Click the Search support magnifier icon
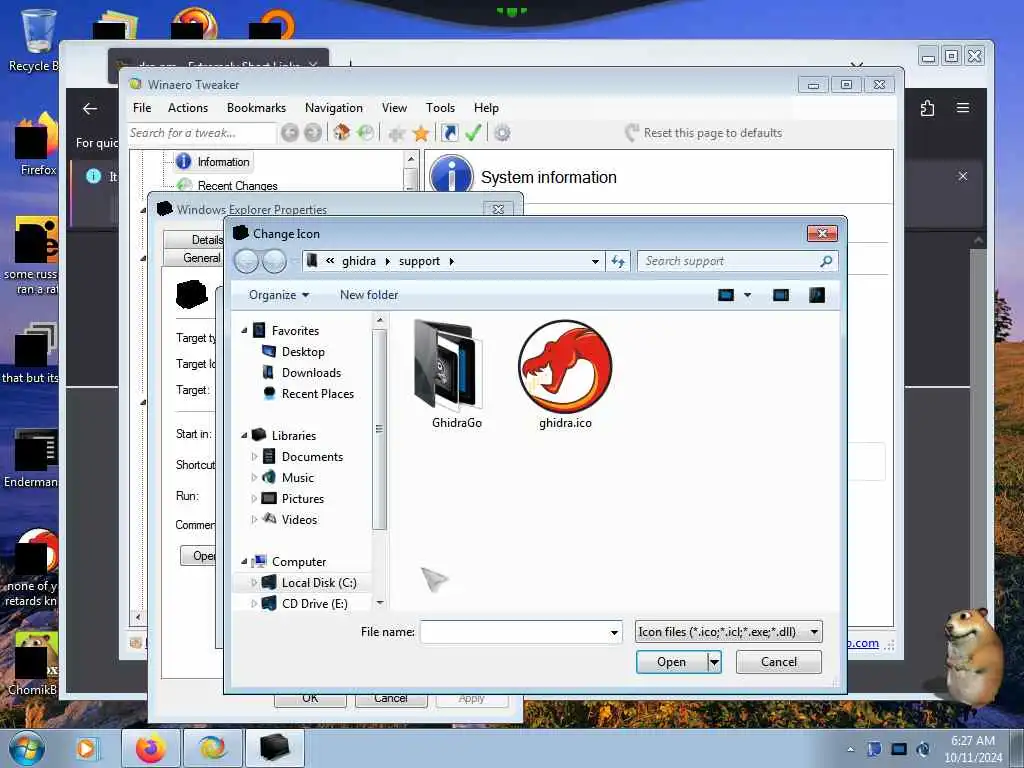This screenshot has height=768, width=1024. click(826, 261)
